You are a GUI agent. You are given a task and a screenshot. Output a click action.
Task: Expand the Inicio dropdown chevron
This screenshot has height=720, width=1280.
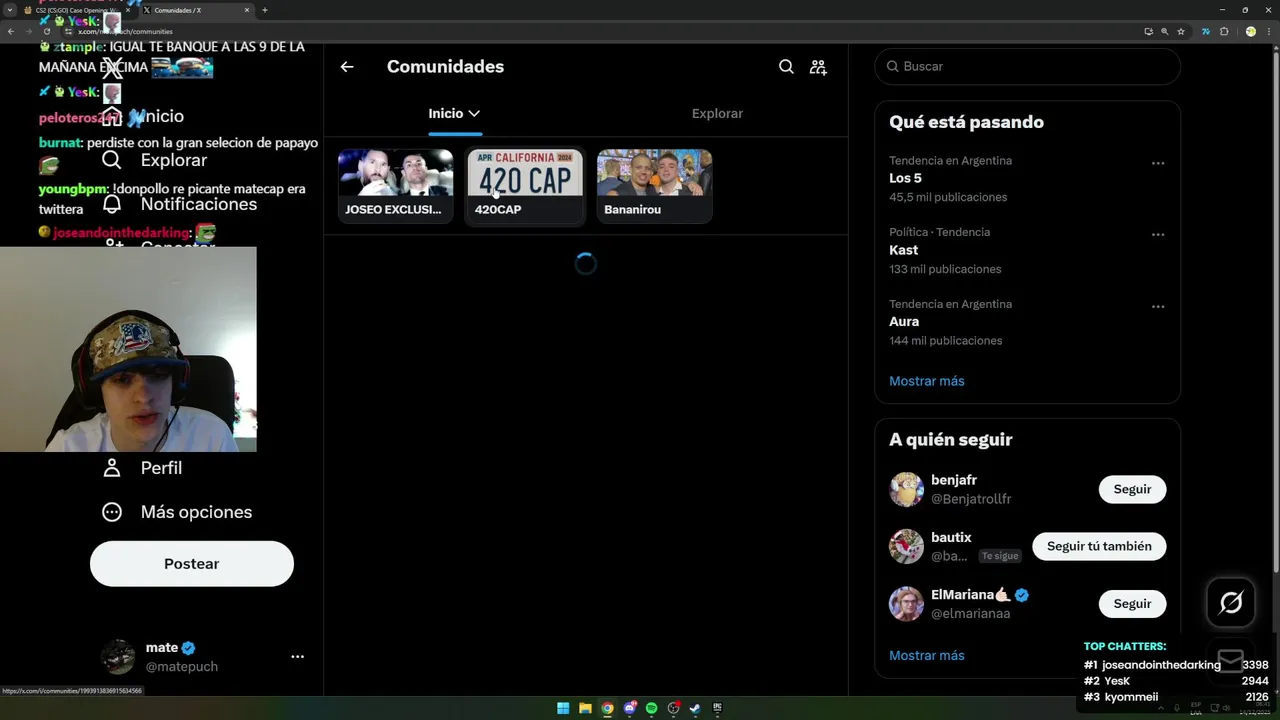[x=474, y=114]
